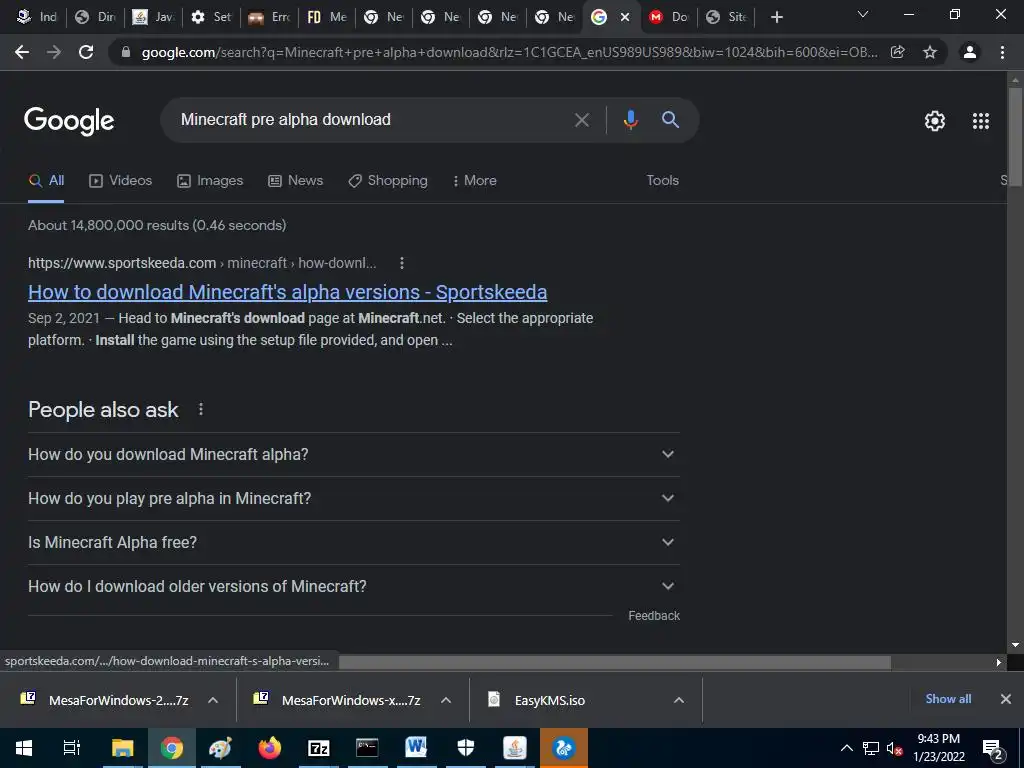This screenshot has height=768, width=1024.
Task: Open Windows Start menu
Action: click(x=24, y=748)
